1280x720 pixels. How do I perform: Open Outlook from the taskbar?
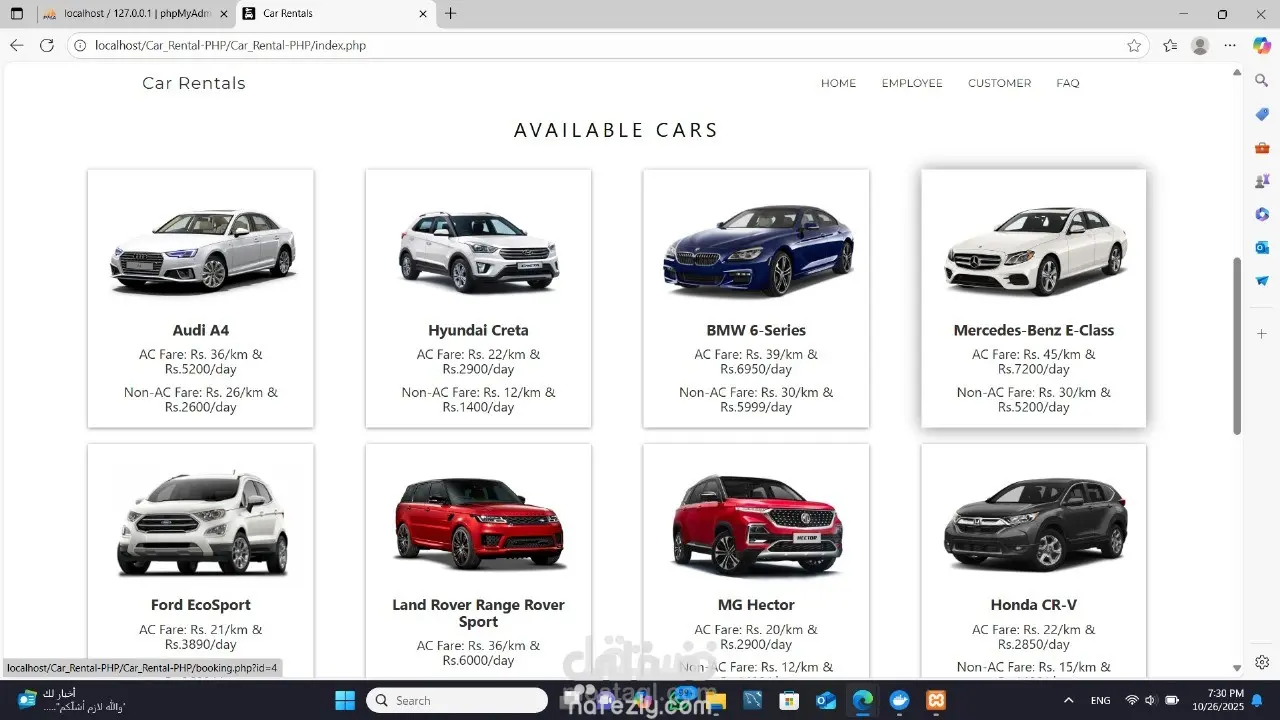pyautogui.click(x=826, y=700)
